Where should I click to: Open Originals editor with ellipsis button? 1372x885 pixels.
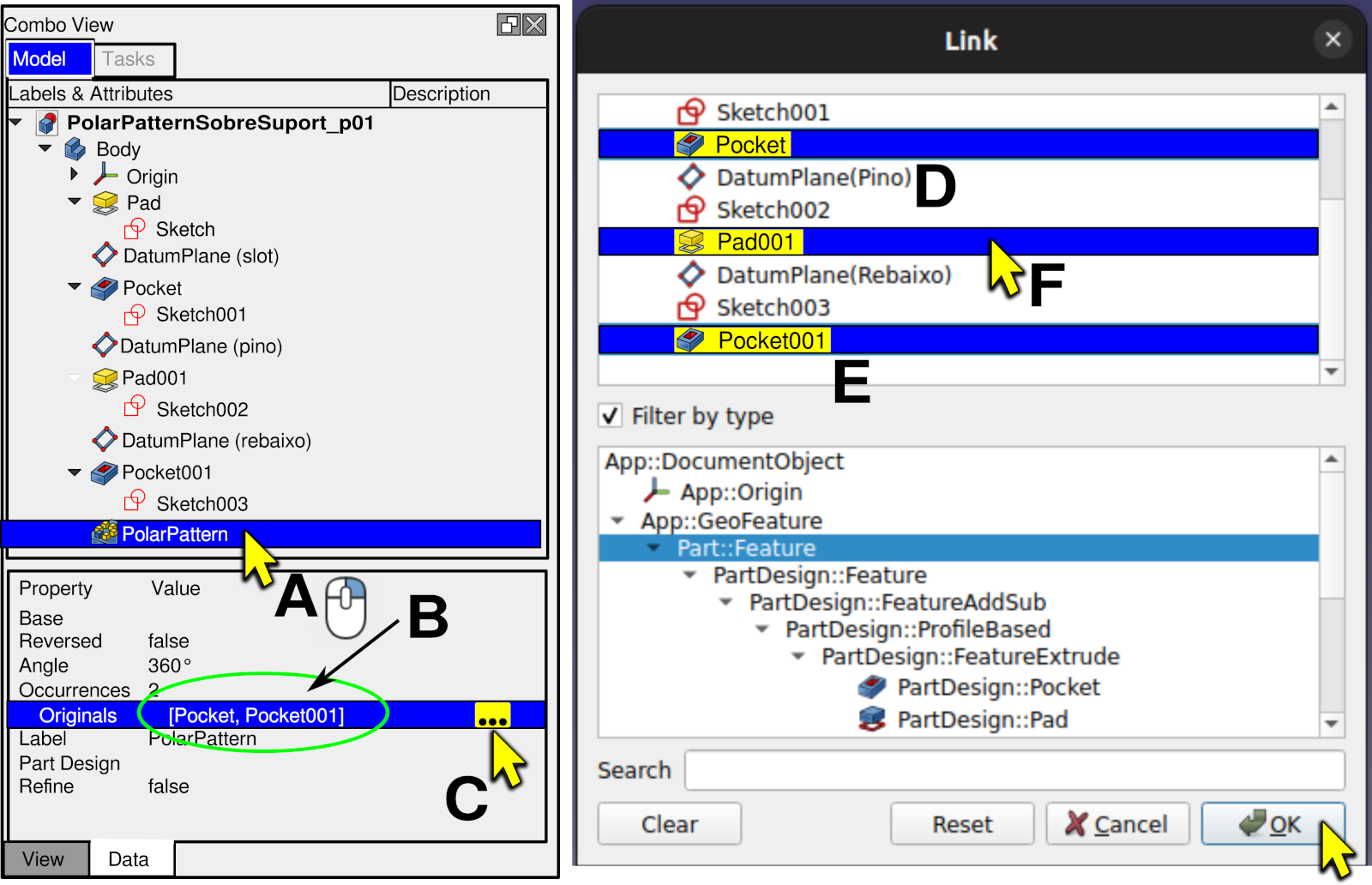pyautogui.click(x=492, y=715)
